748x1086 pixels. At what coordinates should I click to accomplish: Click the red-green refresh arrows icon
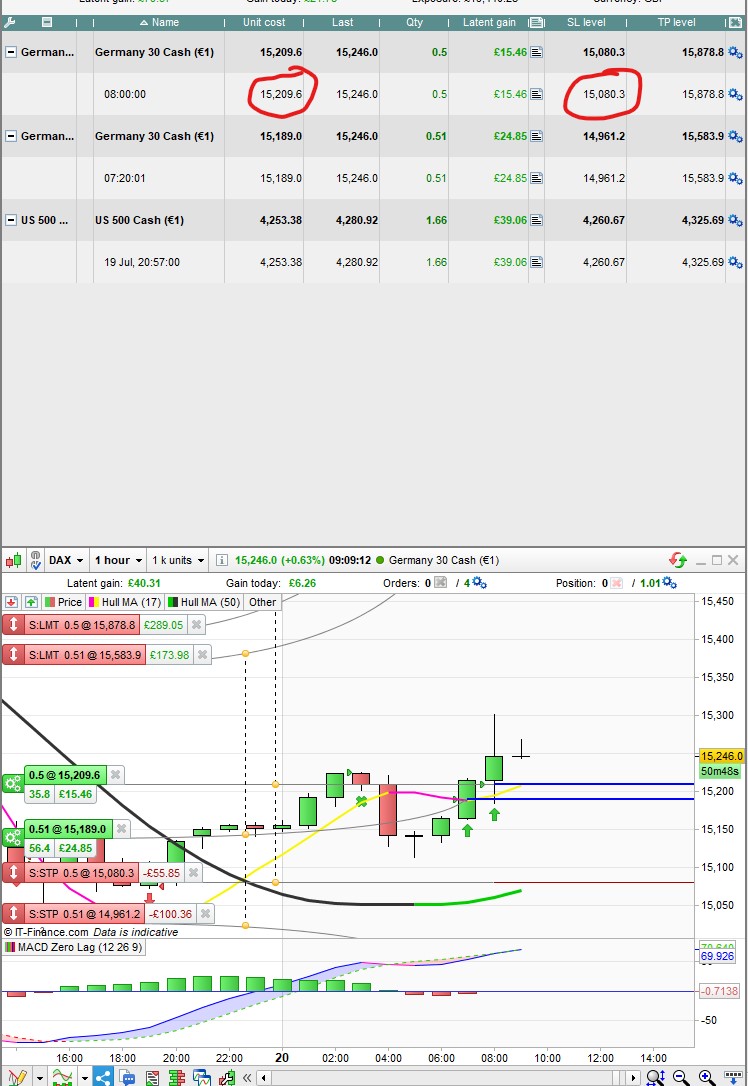(x=677, y=560)
